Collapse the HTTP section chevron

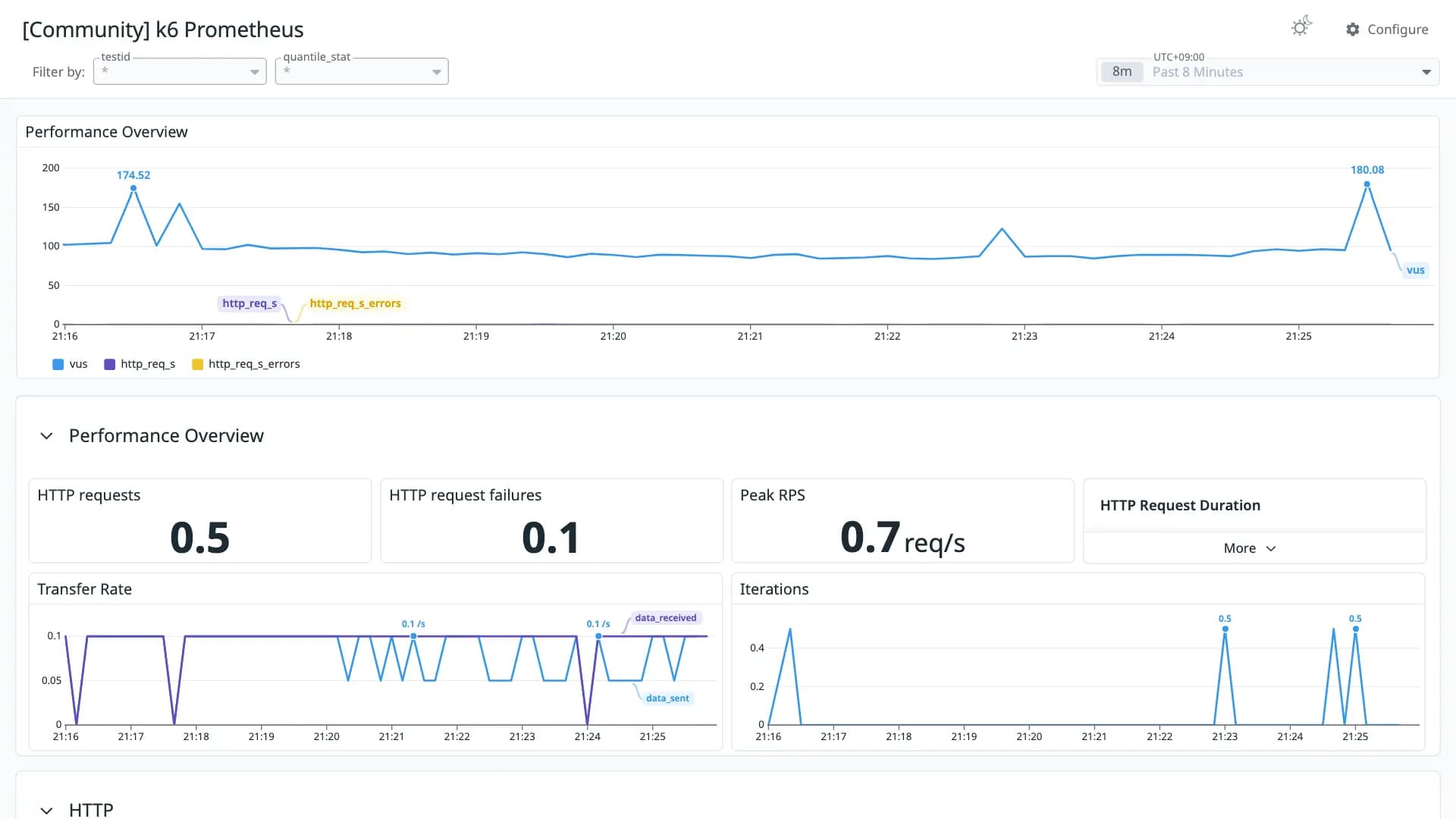click(x=46, y=810)
